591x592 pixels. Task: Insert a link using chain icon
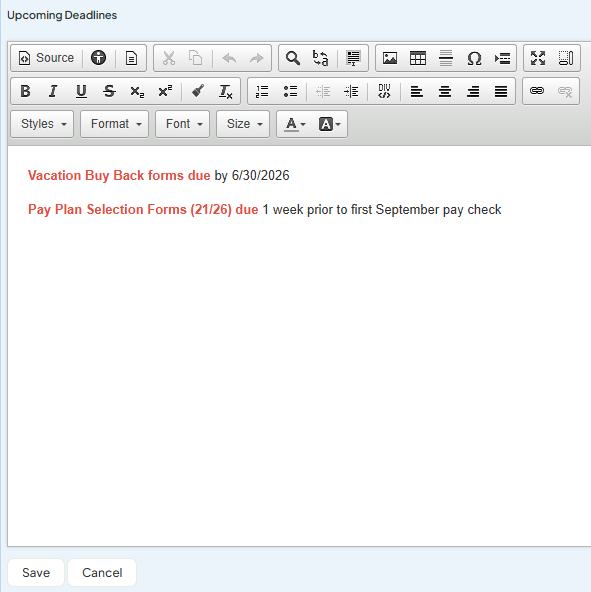pos(537,91)
